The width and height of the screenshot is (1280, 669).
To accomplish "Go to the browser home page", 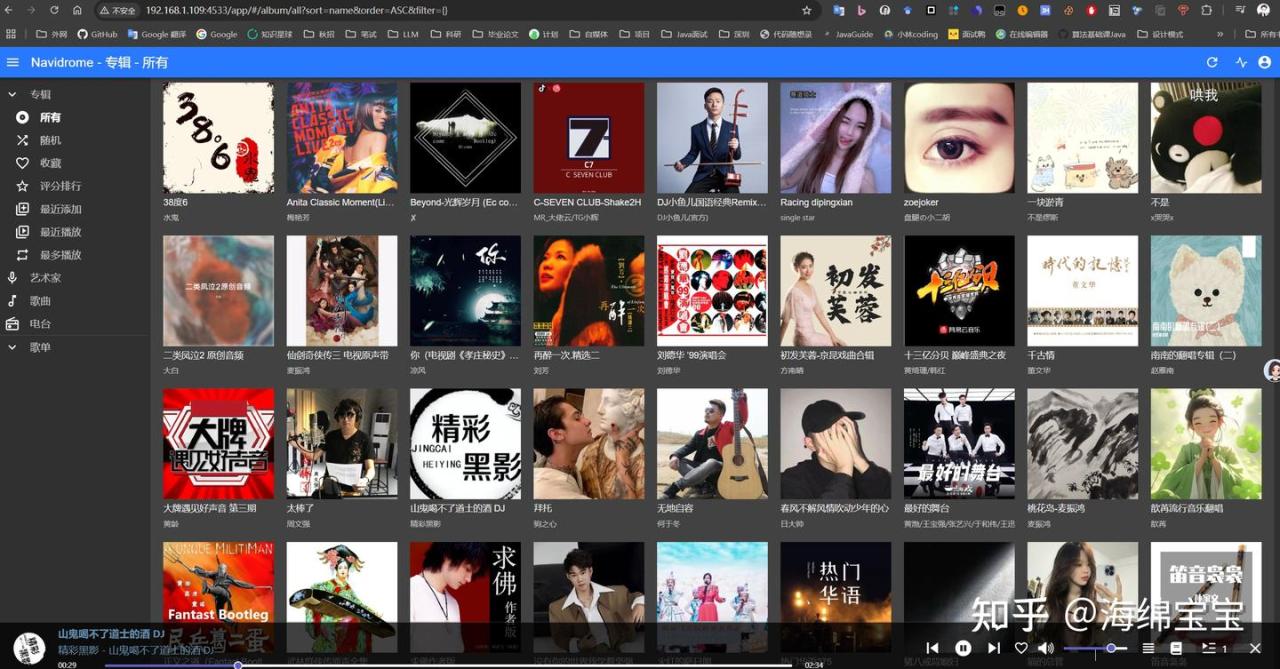I will (x=77, y=10).
